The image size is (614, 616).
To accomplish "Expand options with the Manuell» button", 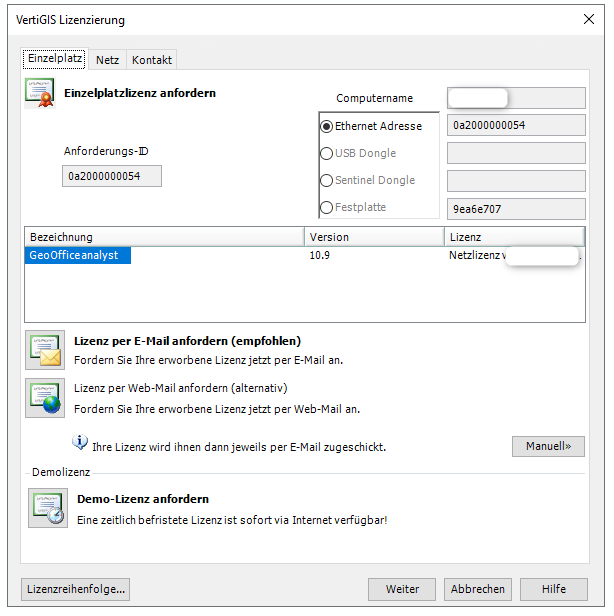I will pyautogui.click(x=548, y=446).
